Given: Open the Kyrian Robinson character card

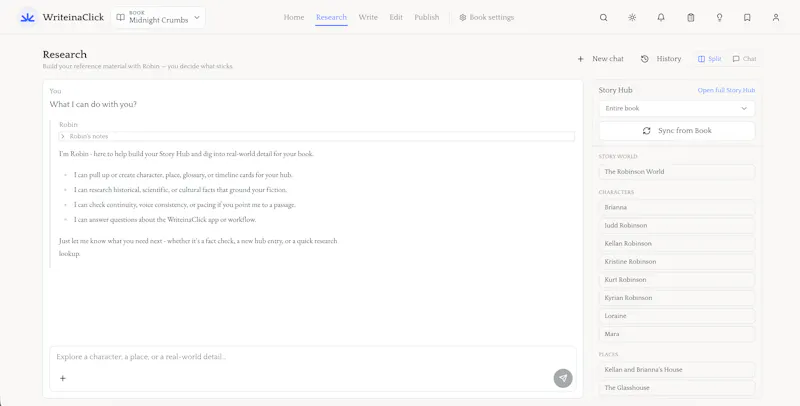Looking at the screenshot, I should pyautogui.click(x=677, y=298).
